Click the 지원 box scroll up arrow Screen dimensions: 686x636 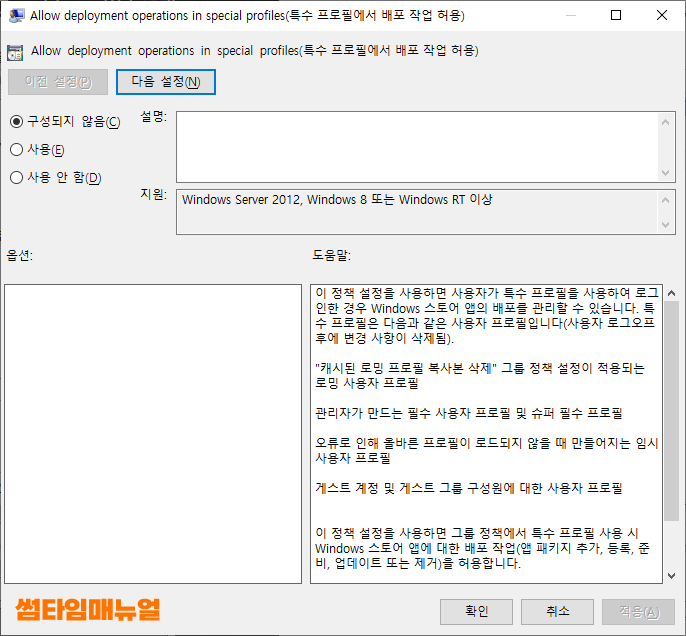(x=665, y=200)
